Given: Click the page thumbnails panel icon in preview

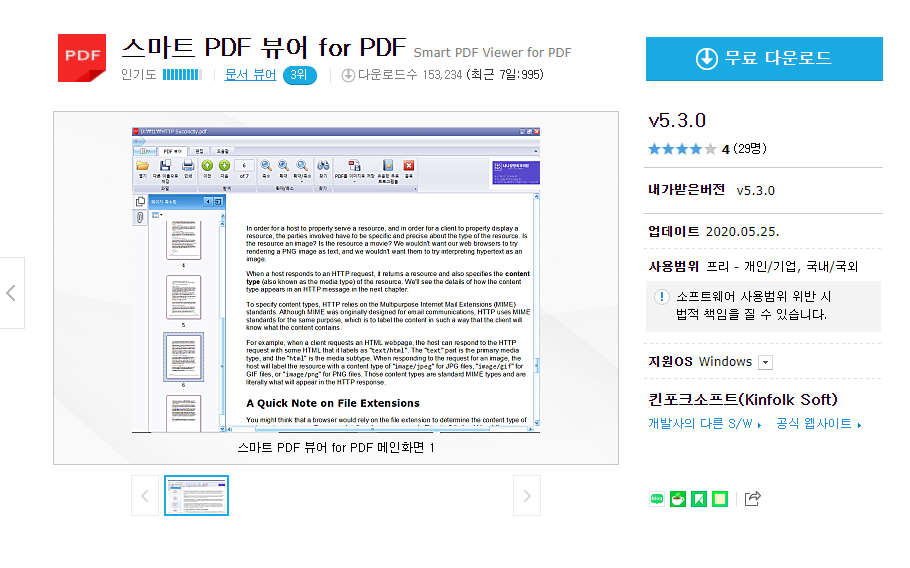Looking at the screenshot, I should point(140,201).
